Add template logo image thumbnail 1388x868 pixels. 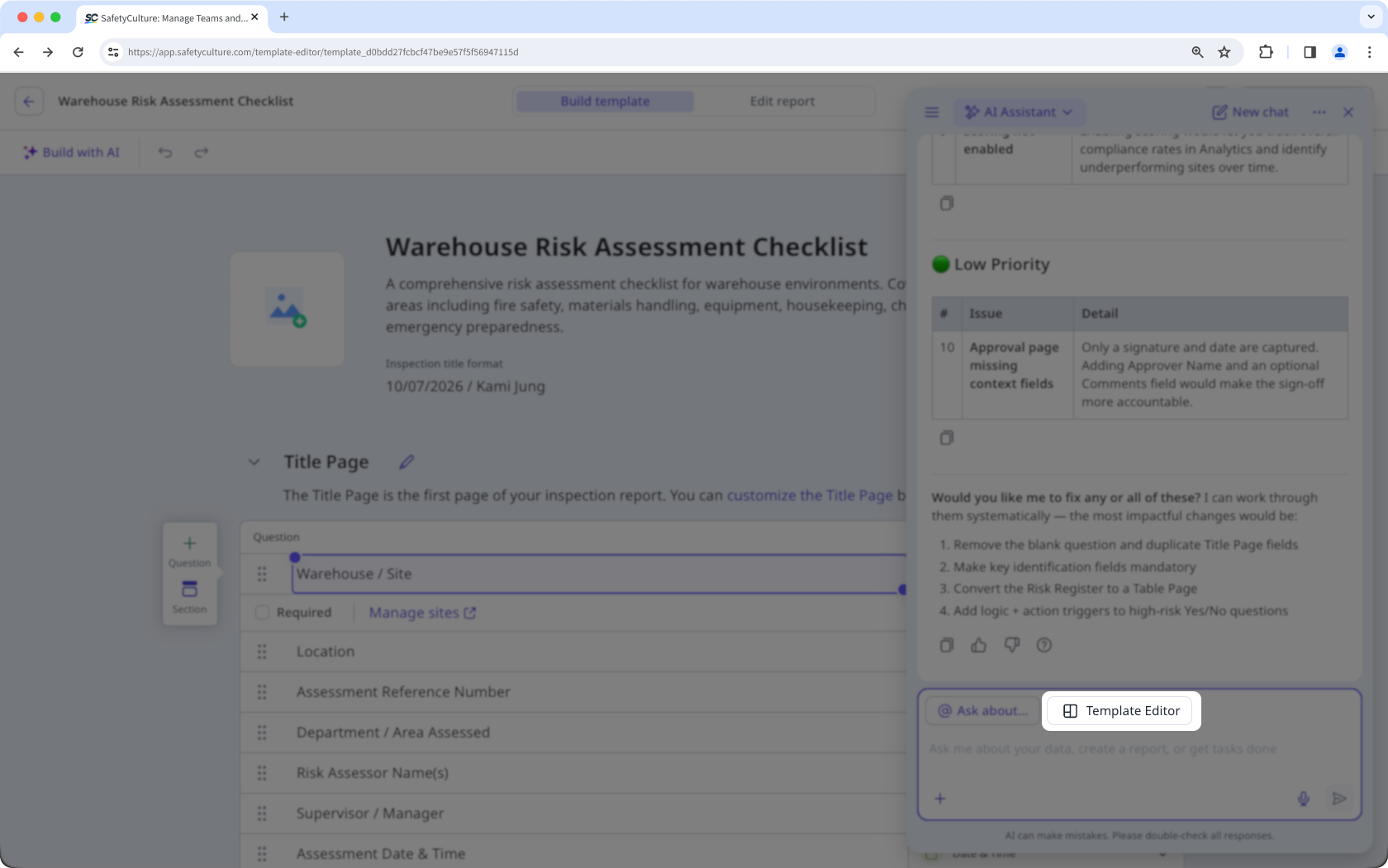287,310
